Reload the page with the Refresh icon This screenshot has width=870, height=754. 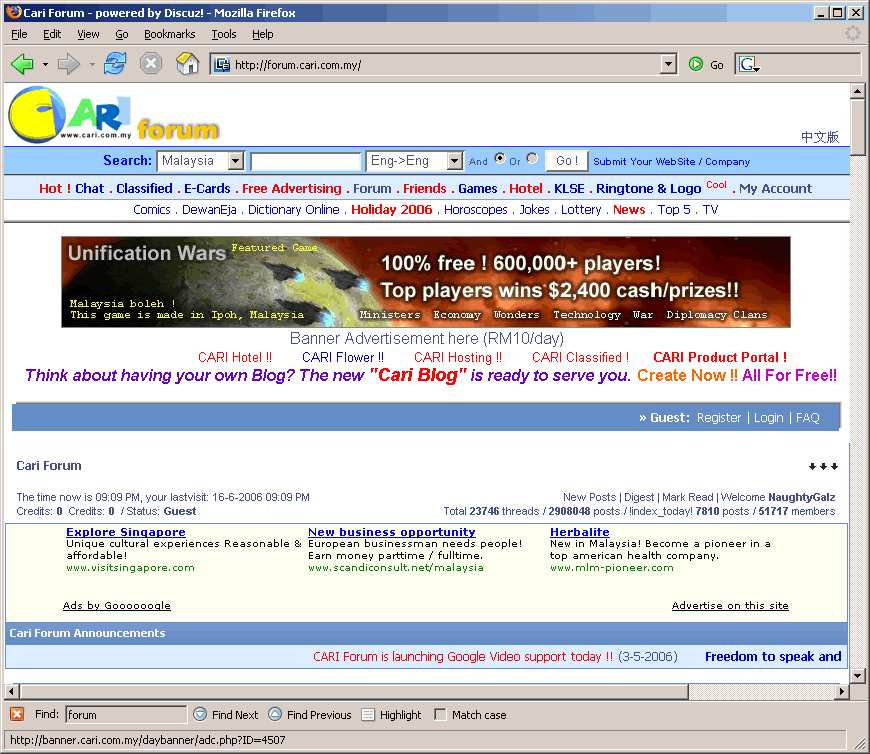(115, 65)
